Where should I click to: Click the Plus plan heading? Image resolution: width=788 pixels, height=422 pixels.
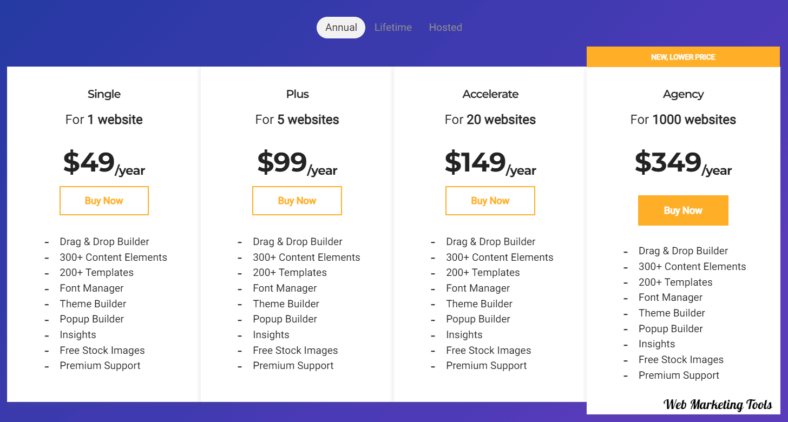[297, 94]
